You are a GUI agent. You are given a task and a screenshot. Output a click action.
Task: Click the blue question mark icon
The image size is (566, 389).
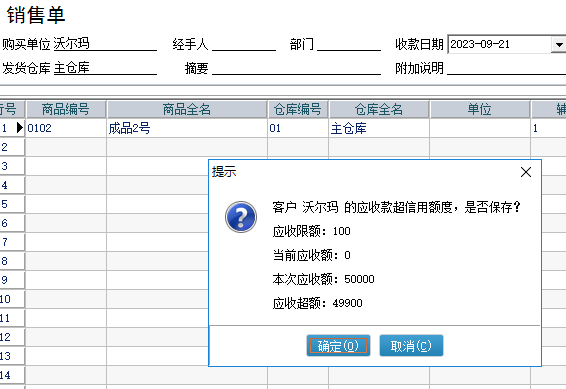tap(241, 217)
